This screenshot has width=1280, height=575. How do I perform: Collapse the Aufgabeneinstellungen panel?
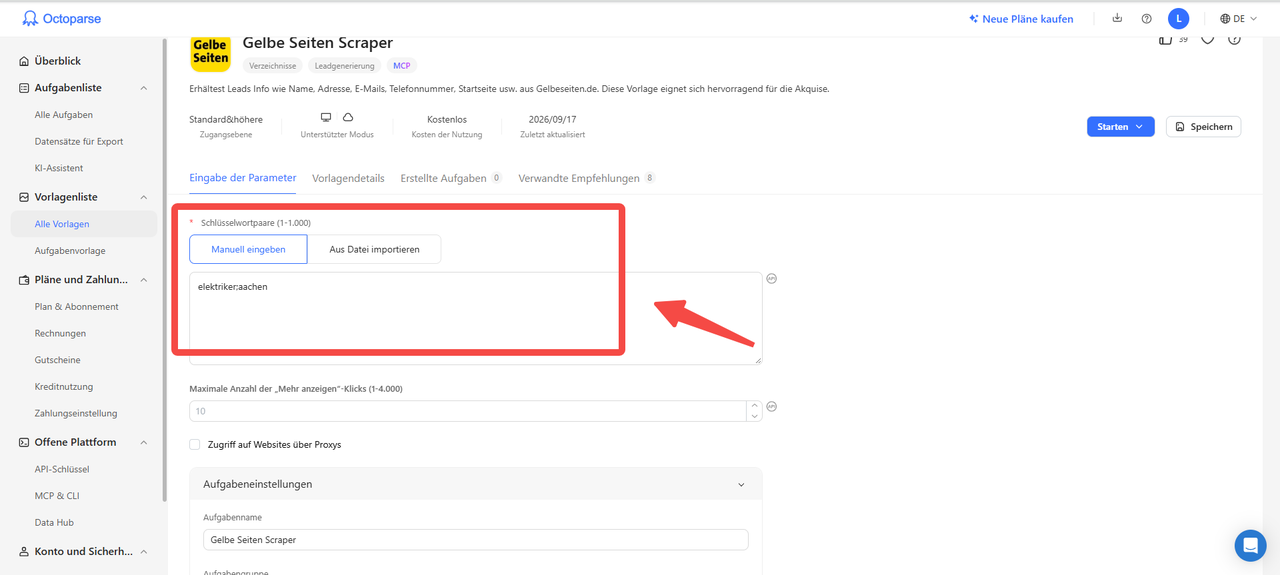point(741,485)
